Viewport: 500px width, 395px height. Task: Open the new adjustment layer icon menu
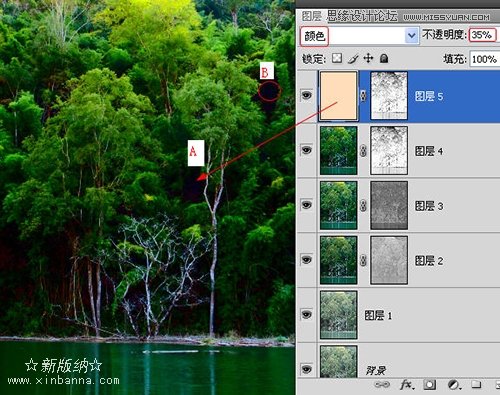(x=454, y=385)
